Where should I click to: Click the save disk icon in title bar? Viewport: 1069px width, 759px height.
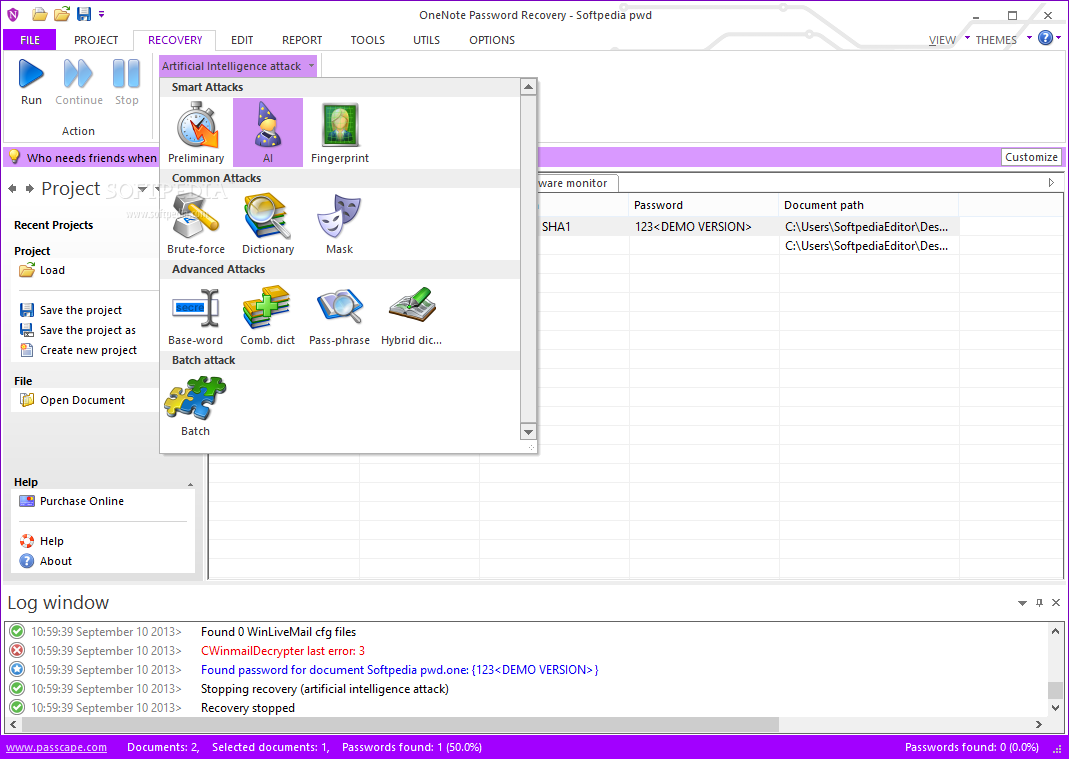click(84, 14)
